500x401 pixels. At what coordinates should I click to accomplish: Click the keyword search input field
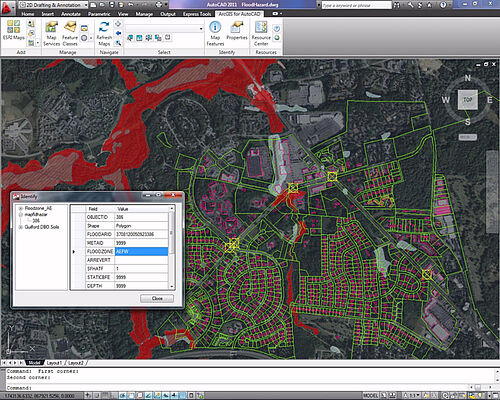[x=356, y=5]
